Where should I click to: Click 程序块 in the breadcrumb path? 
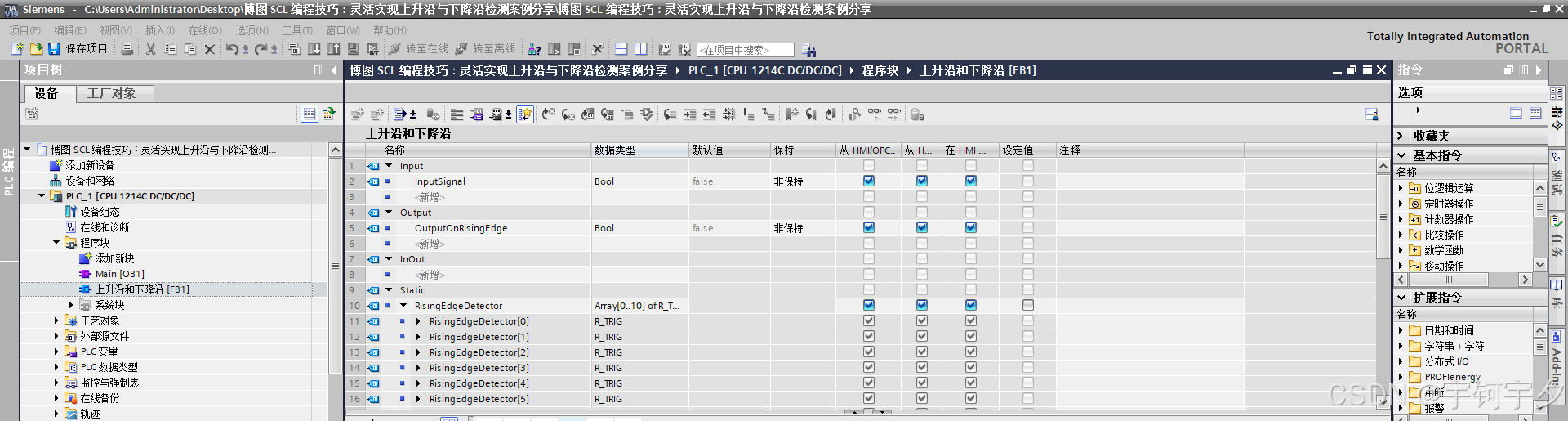(x=880, y=70)
